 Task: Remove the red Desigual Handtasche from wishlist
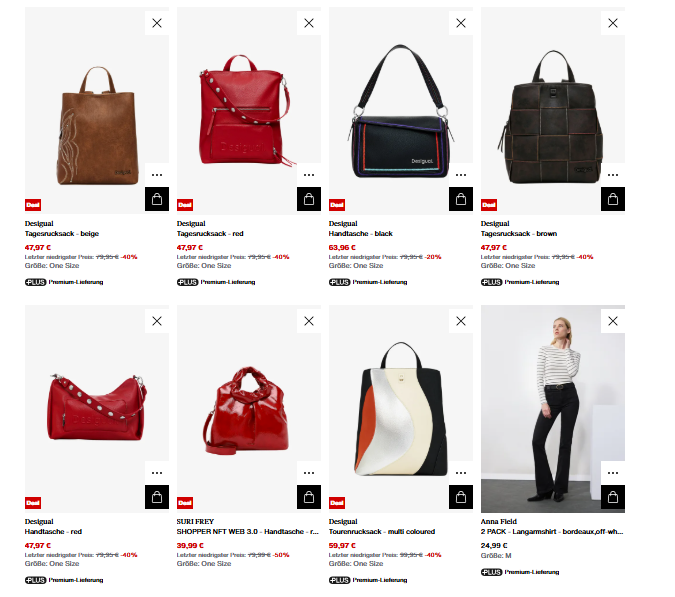coord(157,321)
